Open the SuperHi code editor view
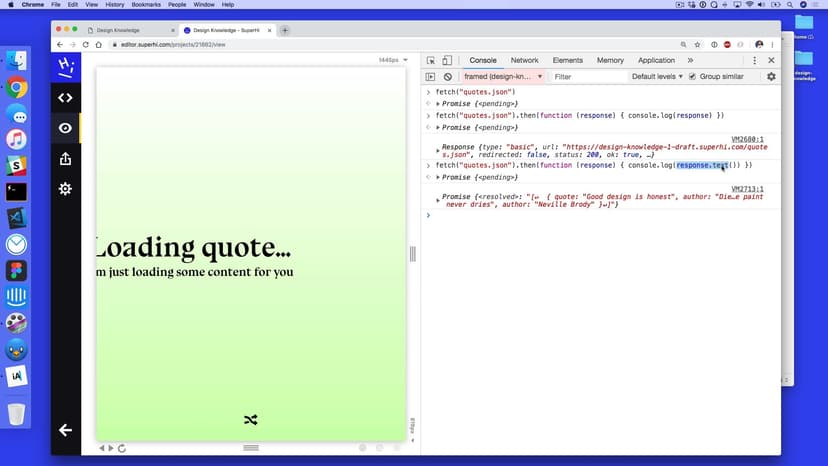Screen dimensions: 828x466 pyautogui.click(x=65, y=98)
